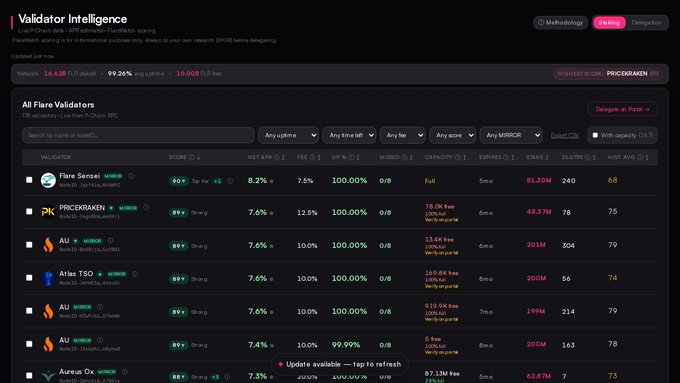Open the Any uptime filter dropdown
680x383 pixels.
pos(288,135)
